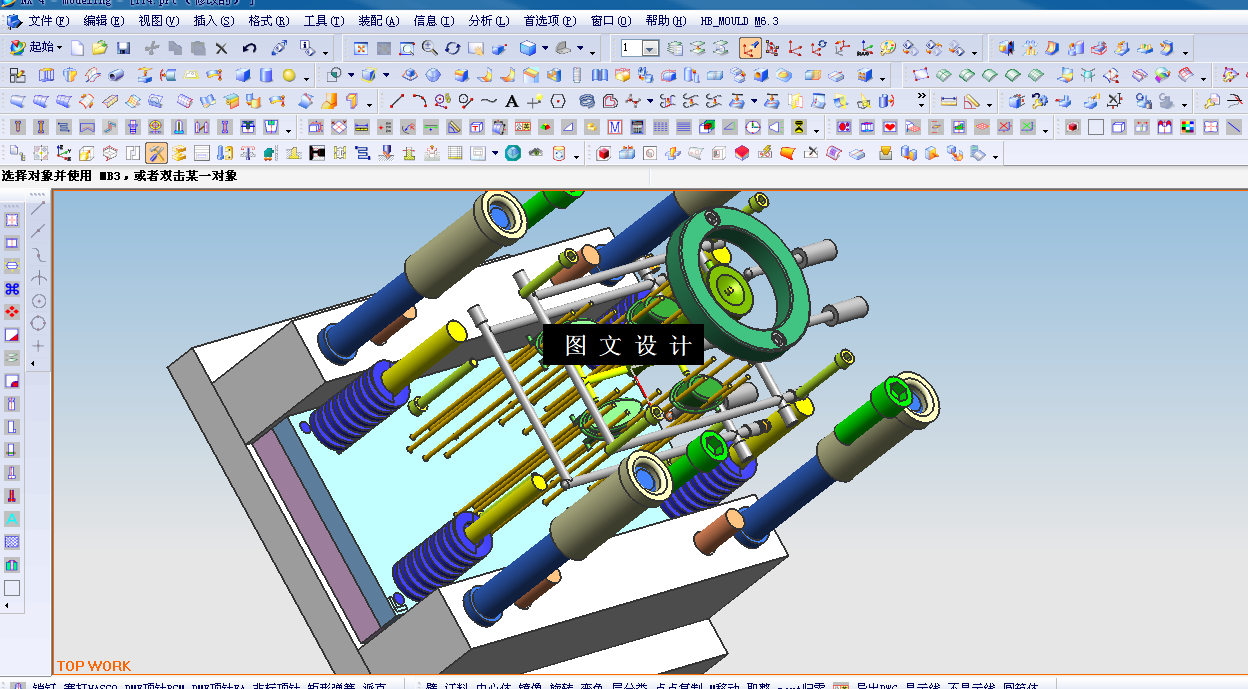Select the spline wavy curve icon
The image size is (1248, 689).
[x=489, y=101]
